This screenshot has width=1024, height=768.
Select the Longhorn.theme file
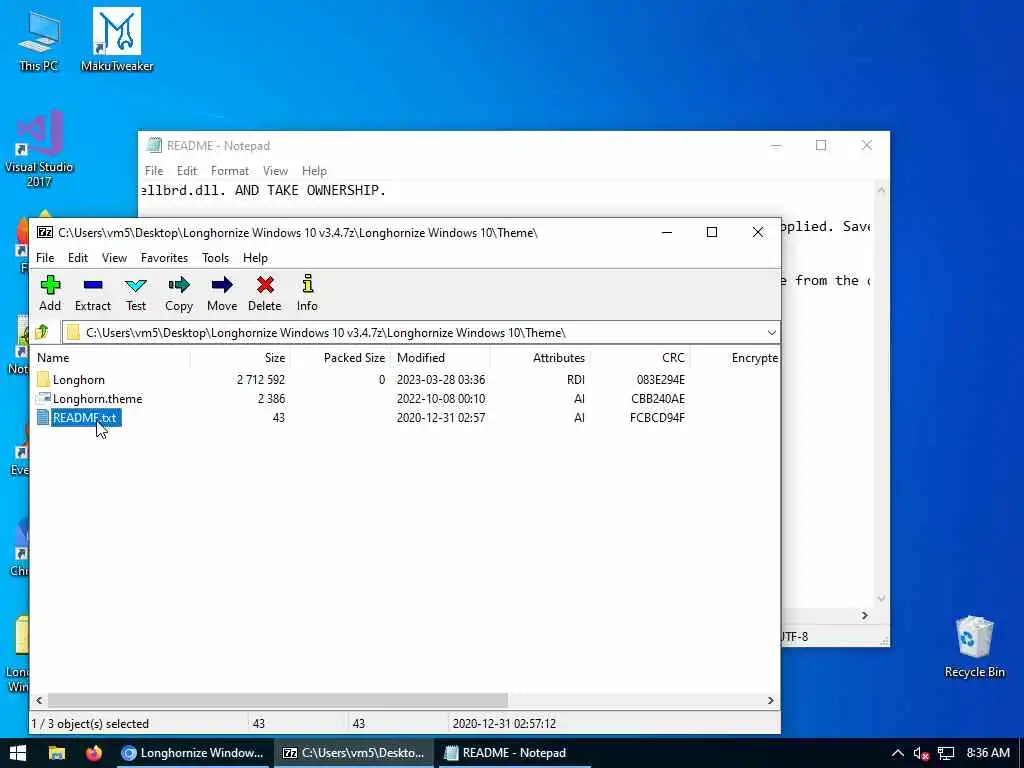pos(405,398)
